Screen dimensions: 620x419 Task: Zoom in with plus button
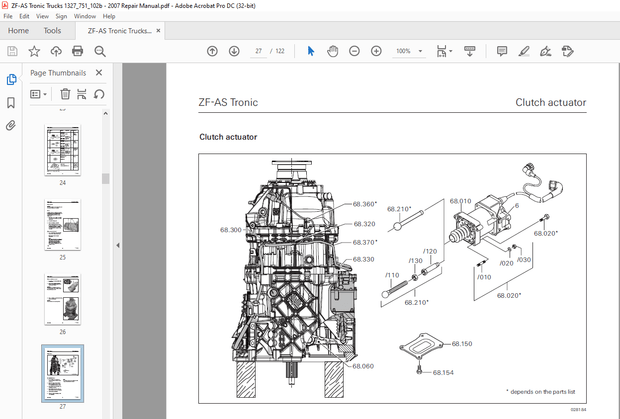click(376, 51)
